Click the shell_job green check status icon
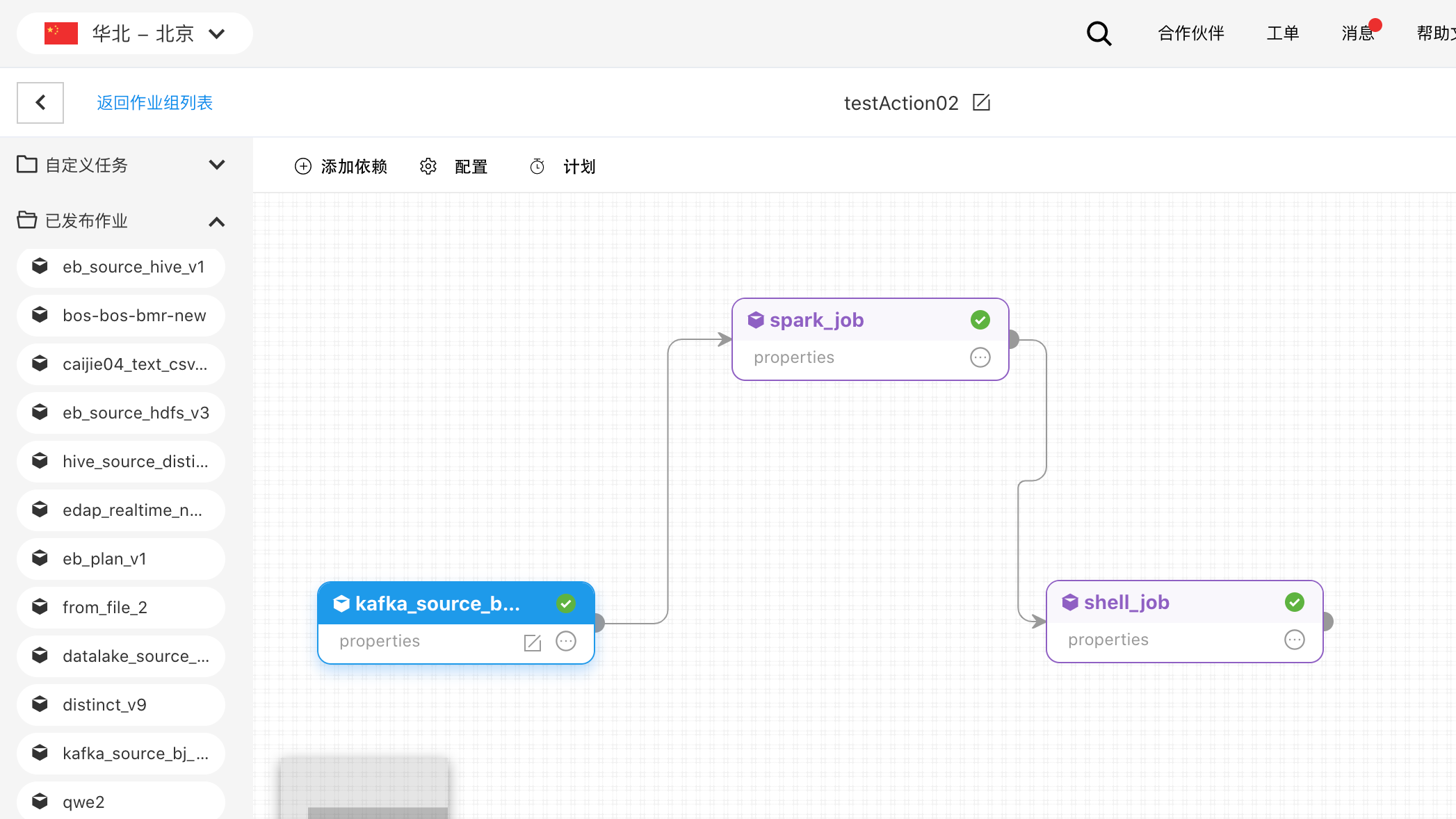 [x=1295, y=602]
